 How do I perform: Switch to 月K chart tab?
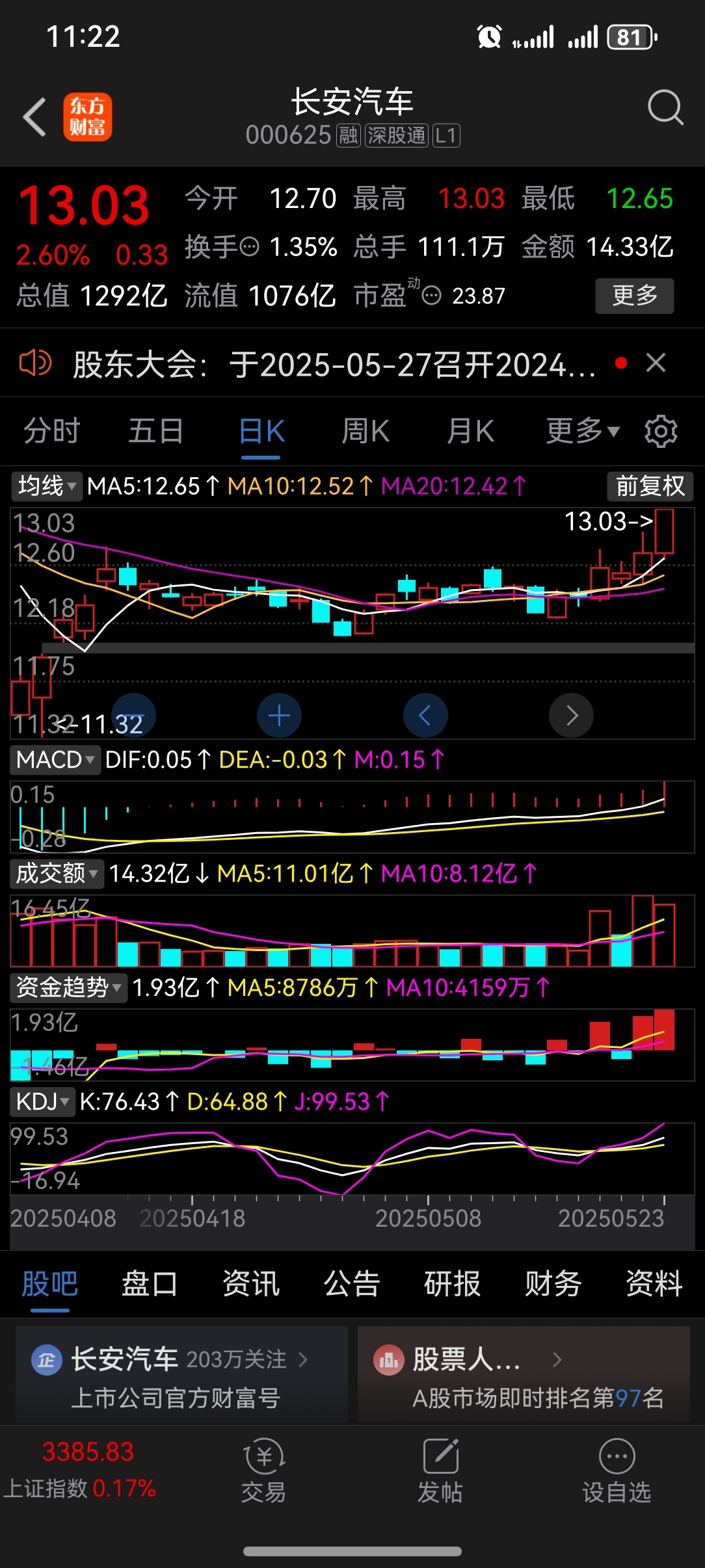click(x=470, y=431)
